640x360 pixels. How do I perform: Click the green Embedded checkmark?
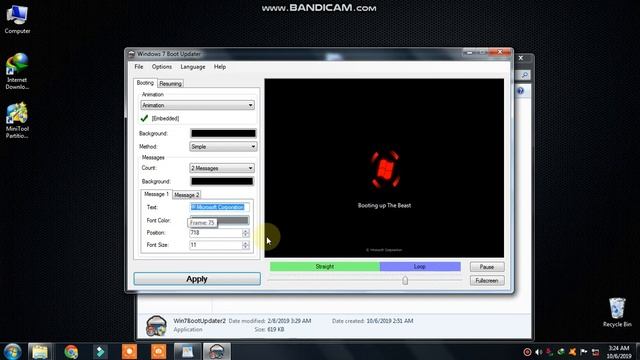tap(144, 118)
